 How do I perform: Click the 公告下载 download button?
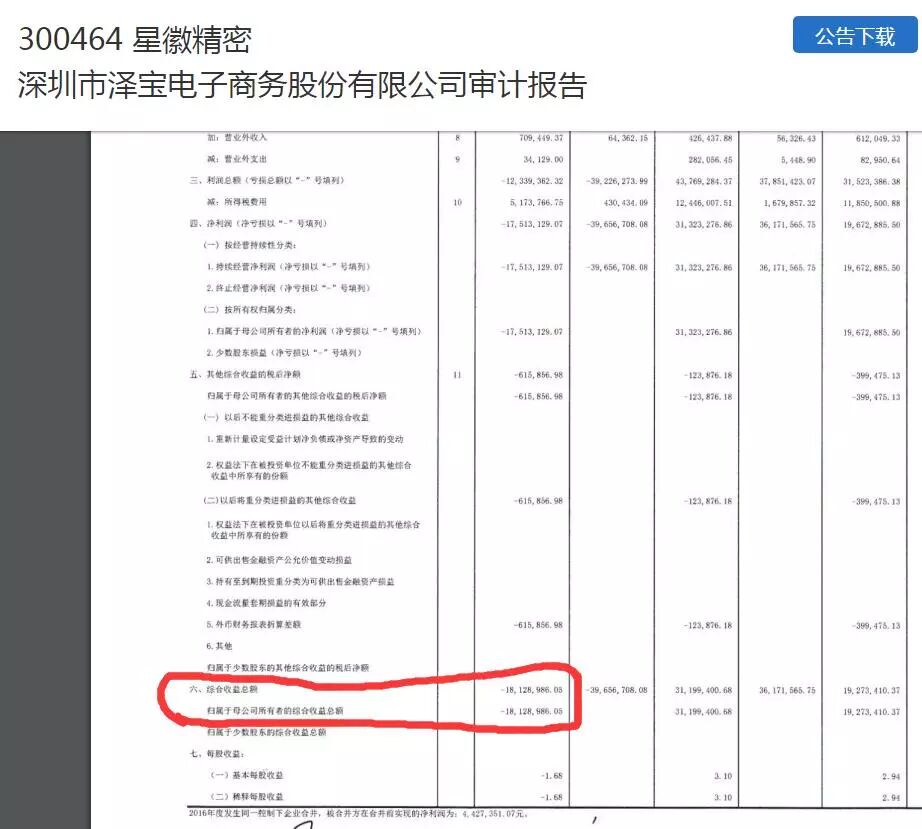click(854, 35)
